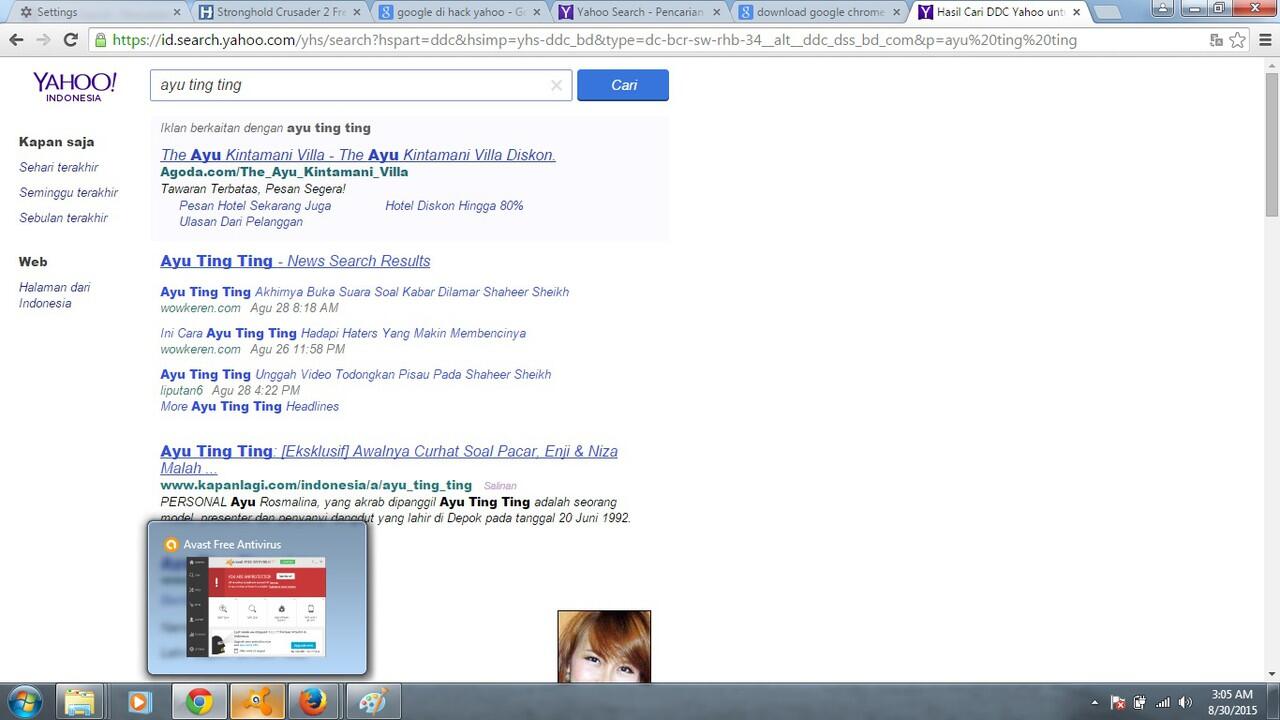Click the Action Center flag tray icon
Viewport: 1280px width, 720px height.
[x=1119, y=703]
